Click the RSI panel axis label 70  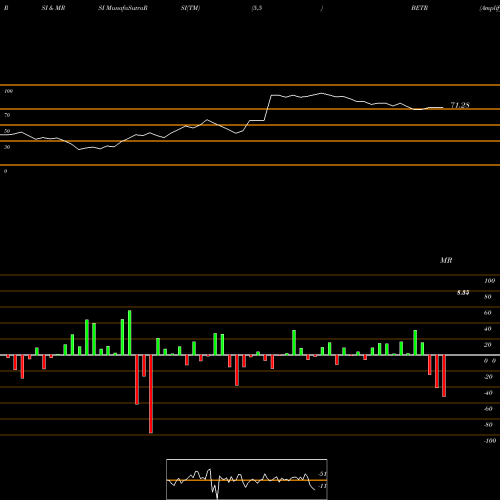7,115
